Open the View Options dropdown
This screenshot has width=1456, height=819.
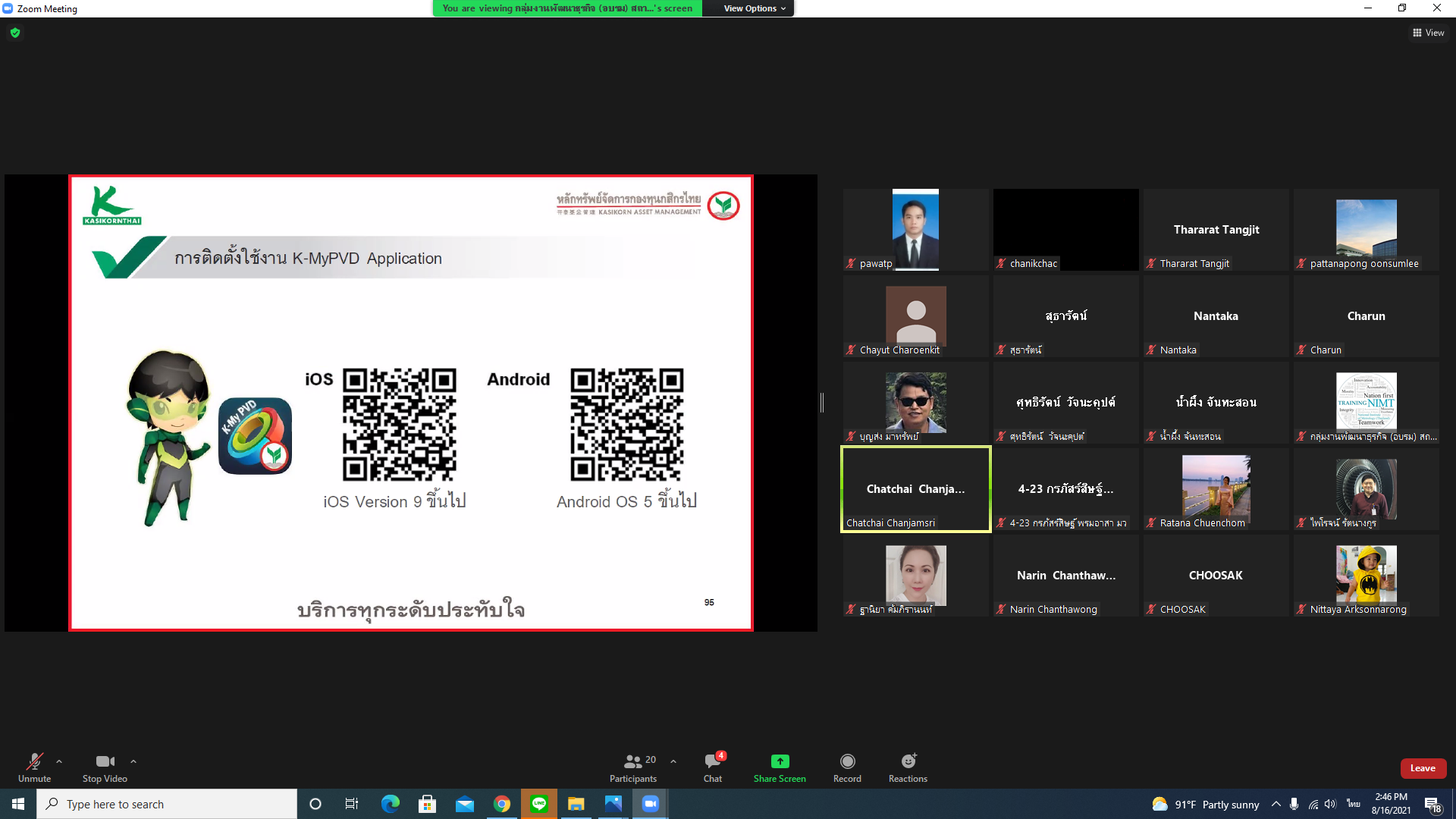[754, 8]
